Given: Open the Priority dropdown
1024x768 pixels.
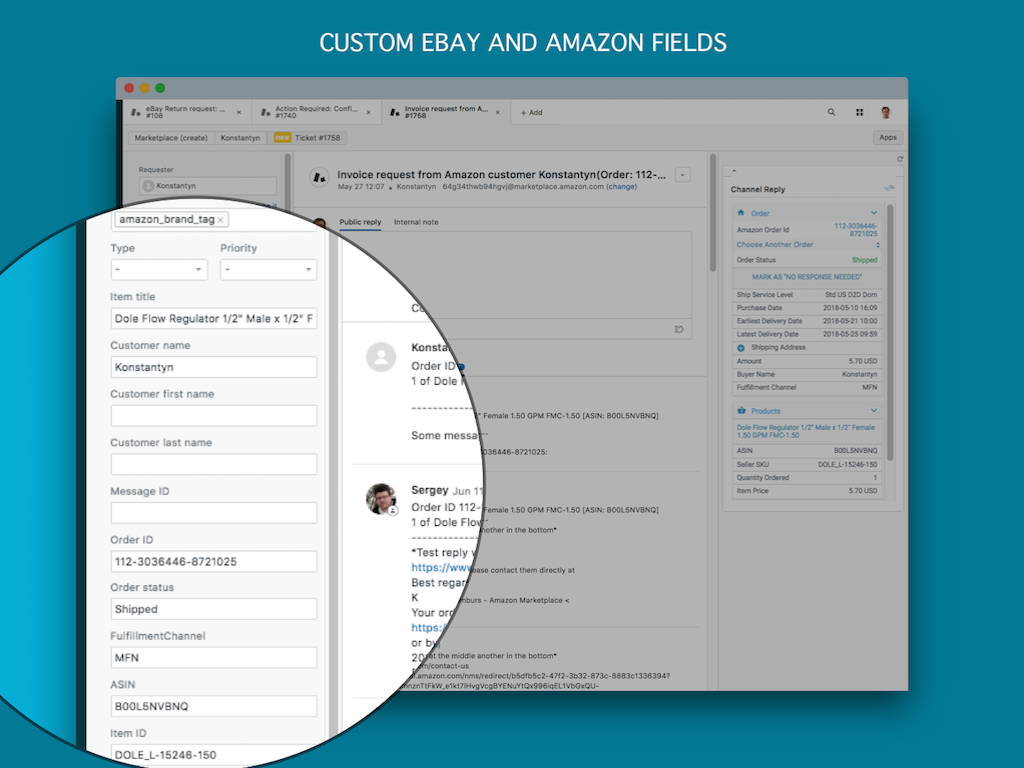Looking at the screenshot, I should [x=268, y=270].
